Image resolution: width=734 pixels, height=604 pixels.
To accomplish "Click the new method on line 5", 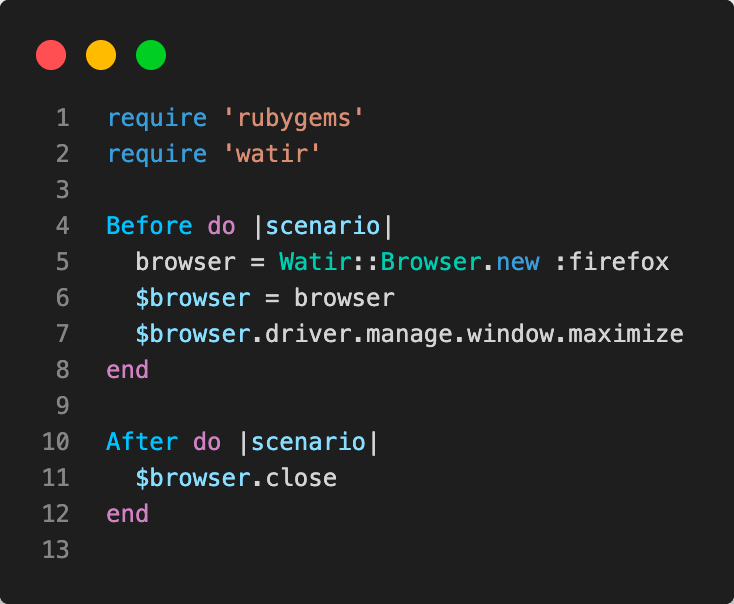I will (x=518, y=262).
